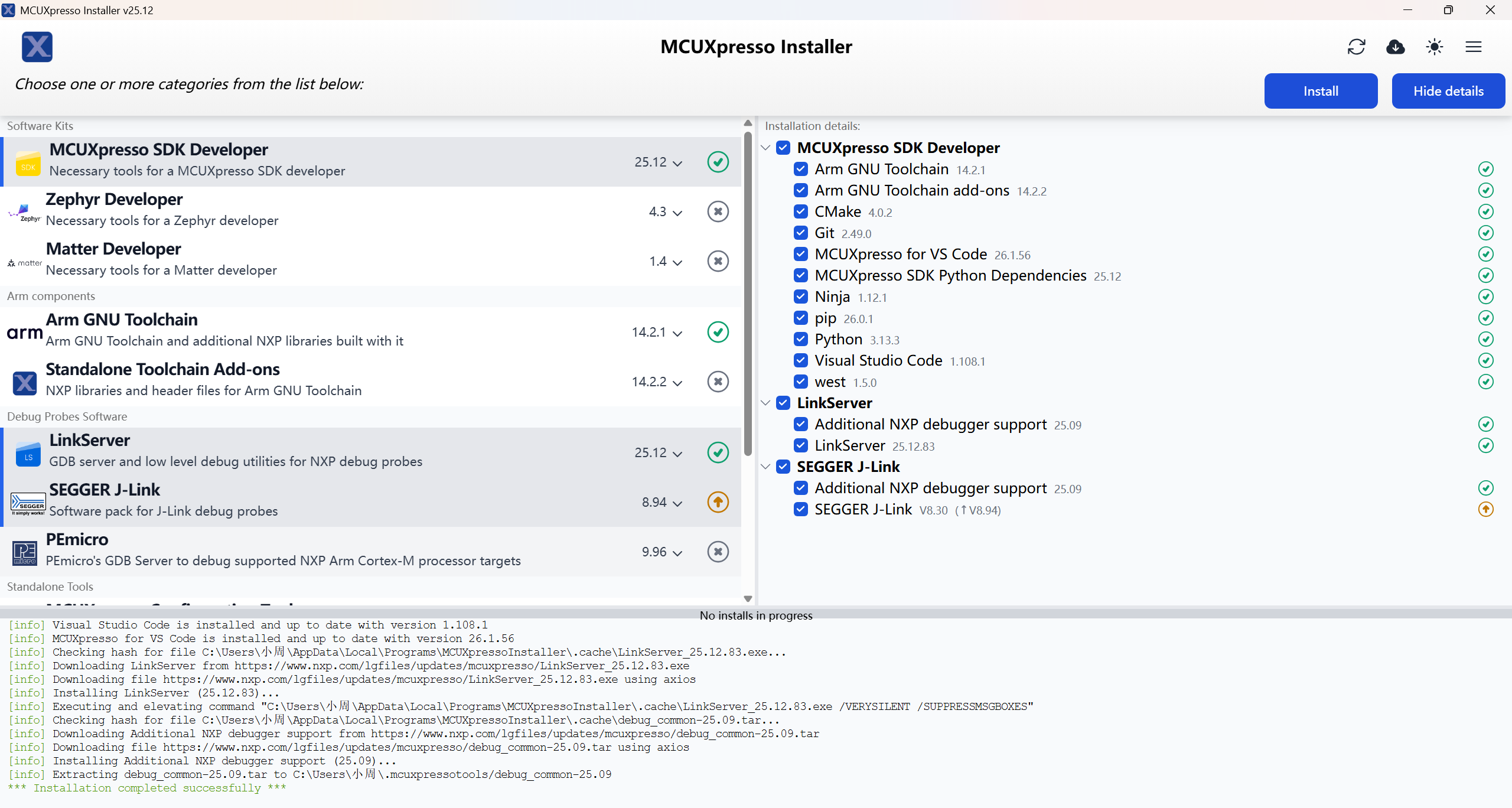The image size is (1512, 808).
Task: Collapse the SEGGER J-Link details tree
Action: (765, 467)
